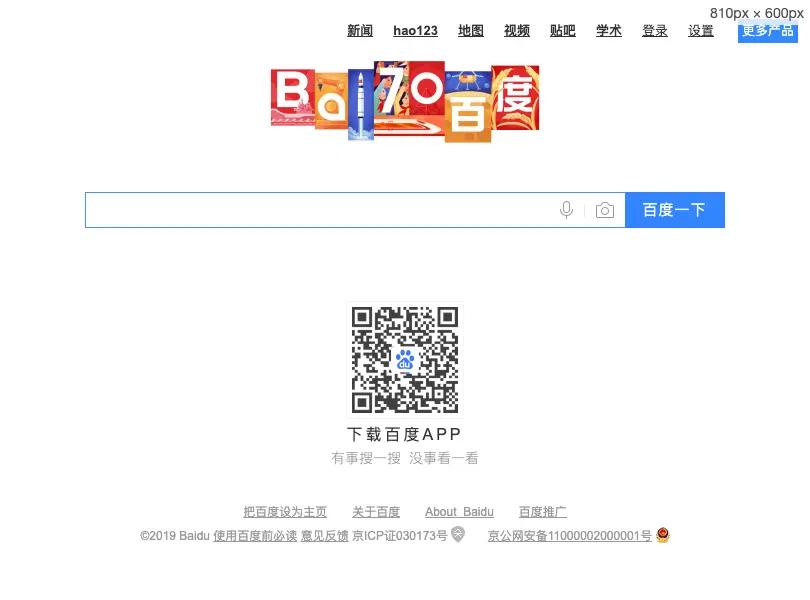Click the 百度一下 search button
This screenshot has height=600, width=810.
pos(675,210)
